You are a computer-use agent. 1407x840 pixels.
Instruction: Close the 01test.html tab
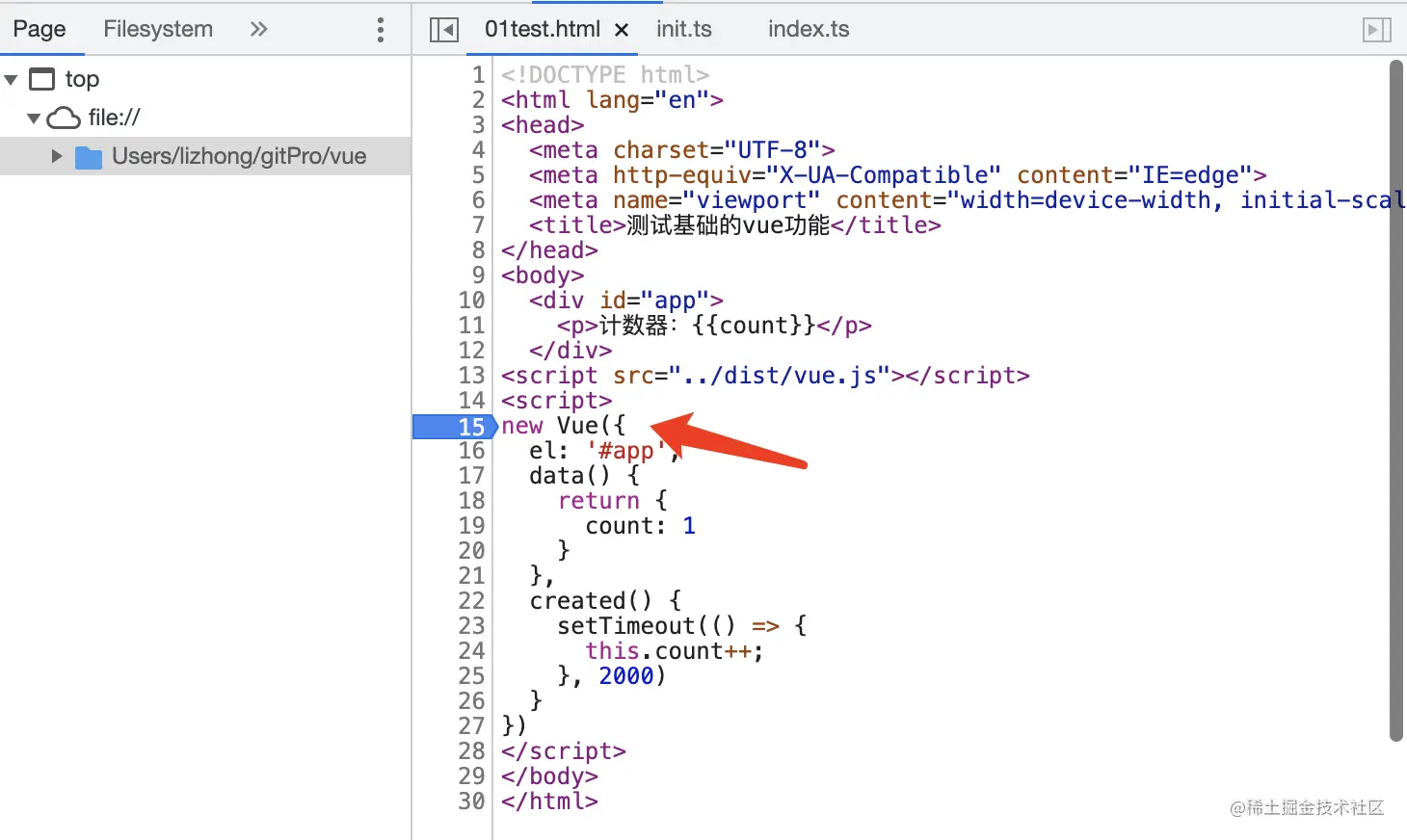click(622, 31)
